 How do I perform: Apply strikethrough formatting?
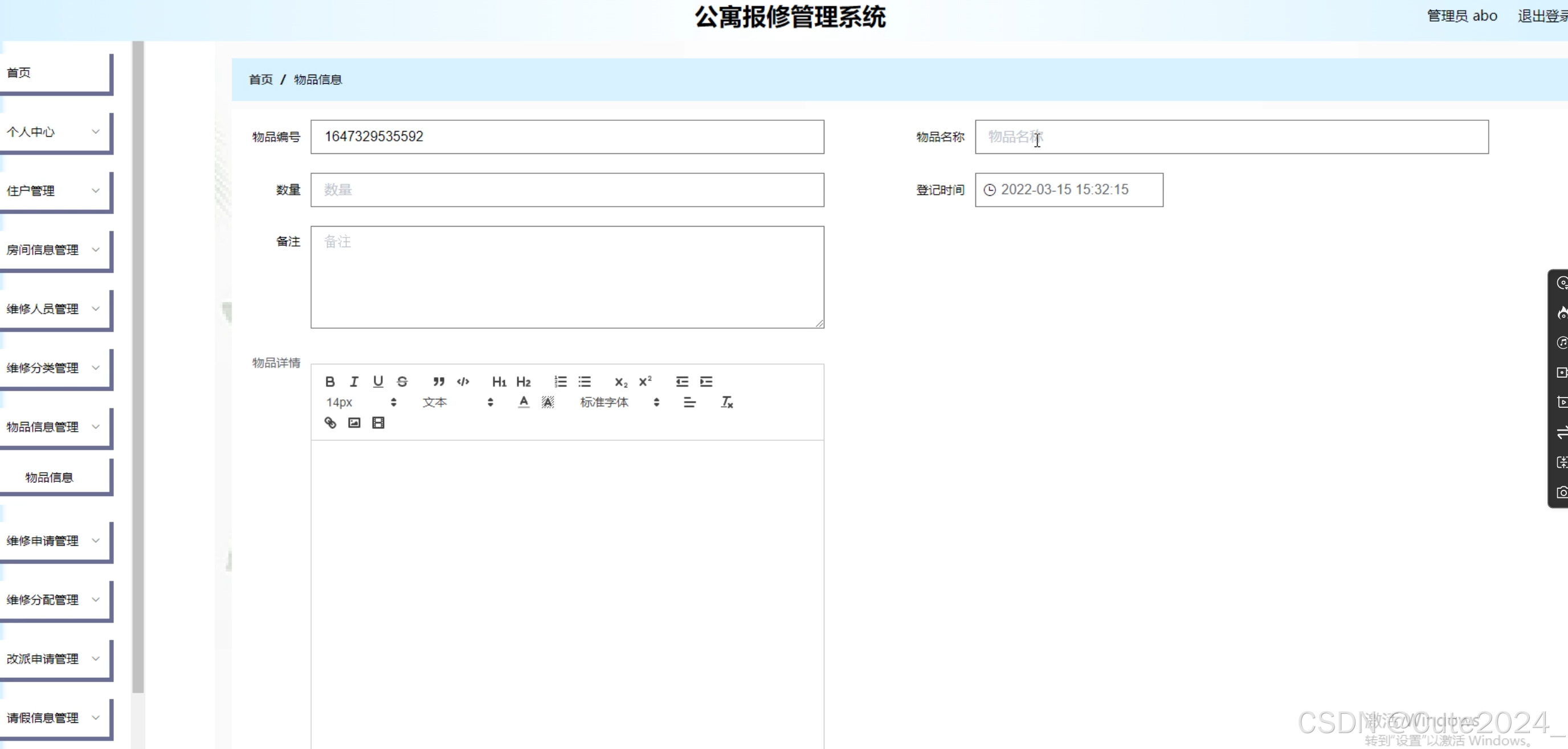pos(402,382)
